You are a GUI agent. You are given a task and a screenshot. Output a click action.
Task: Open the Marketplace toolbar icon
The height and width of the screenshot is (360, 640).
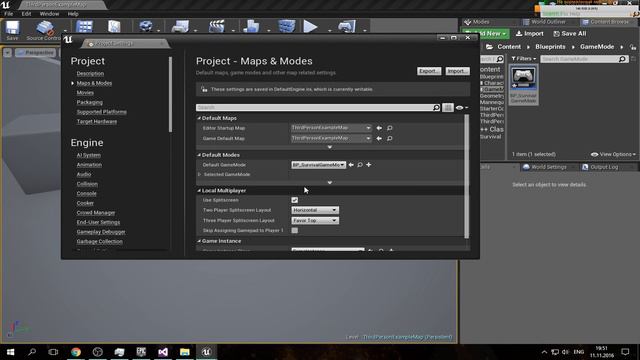(114, 27)
